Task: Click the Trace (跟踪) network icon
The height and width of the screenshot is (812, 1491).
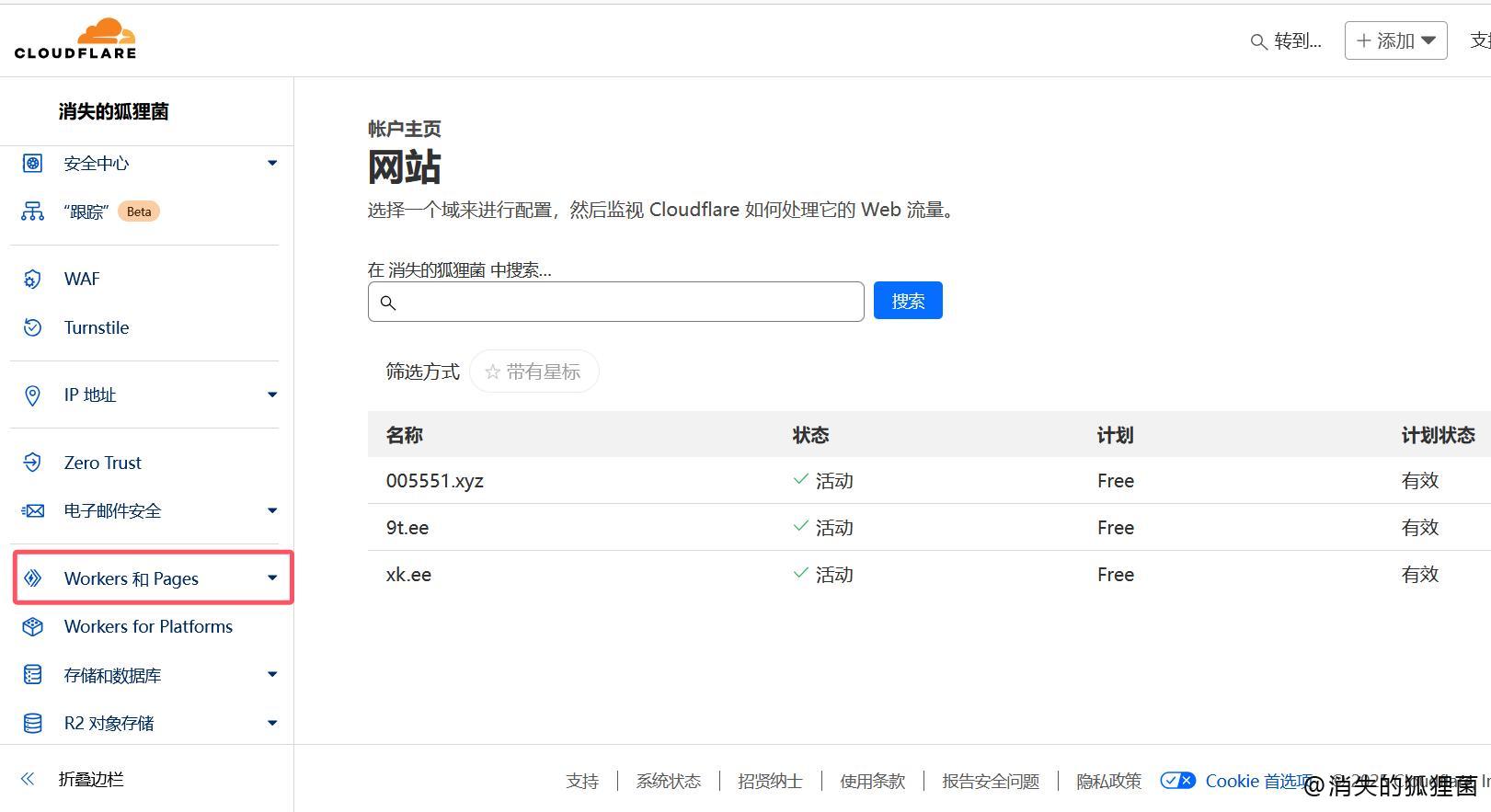Action: (x=32, y=212)
